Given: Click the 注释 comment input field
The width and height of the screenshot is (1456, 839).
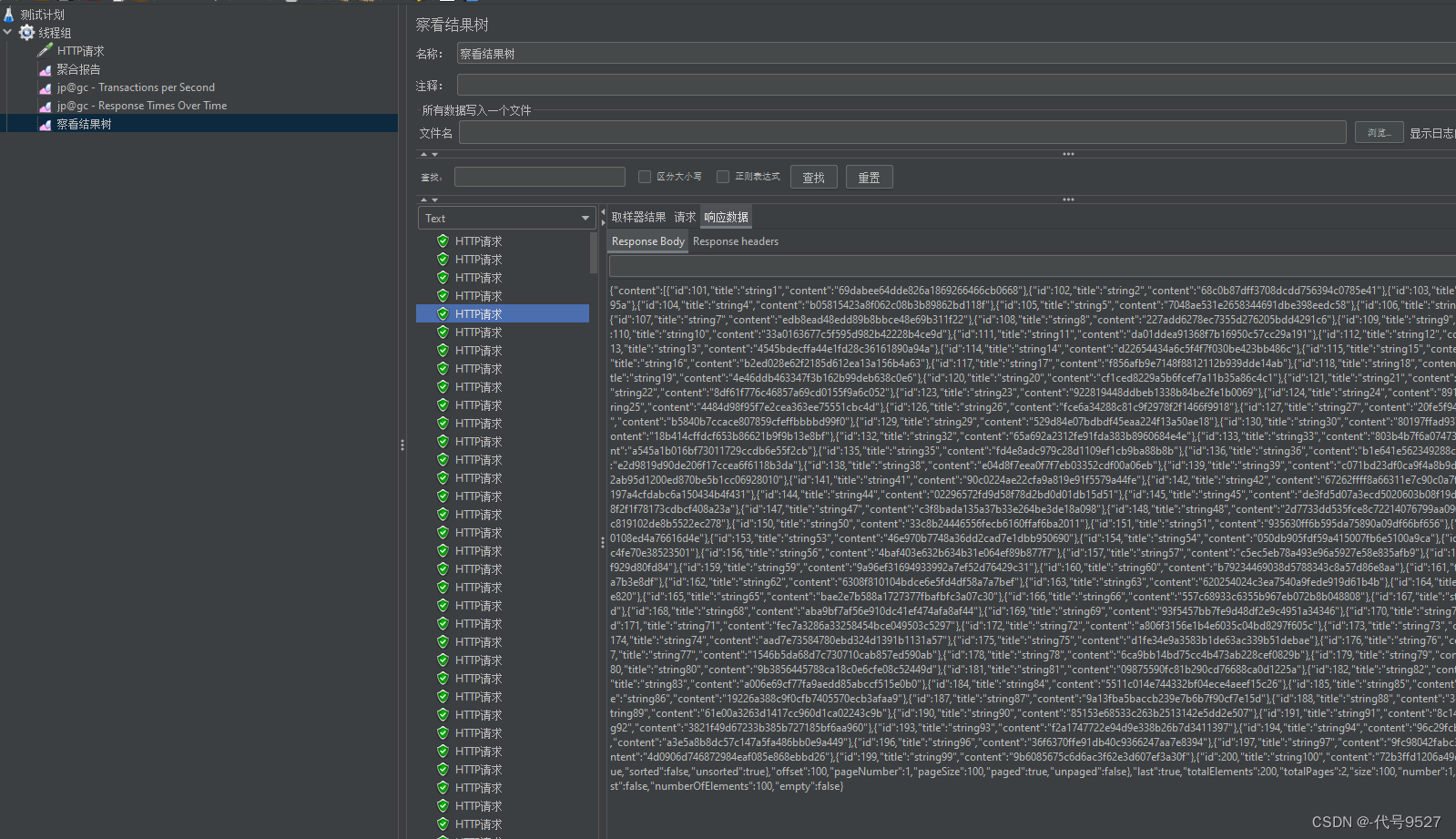Looking at the screenshot, I should tap(956, 85).
